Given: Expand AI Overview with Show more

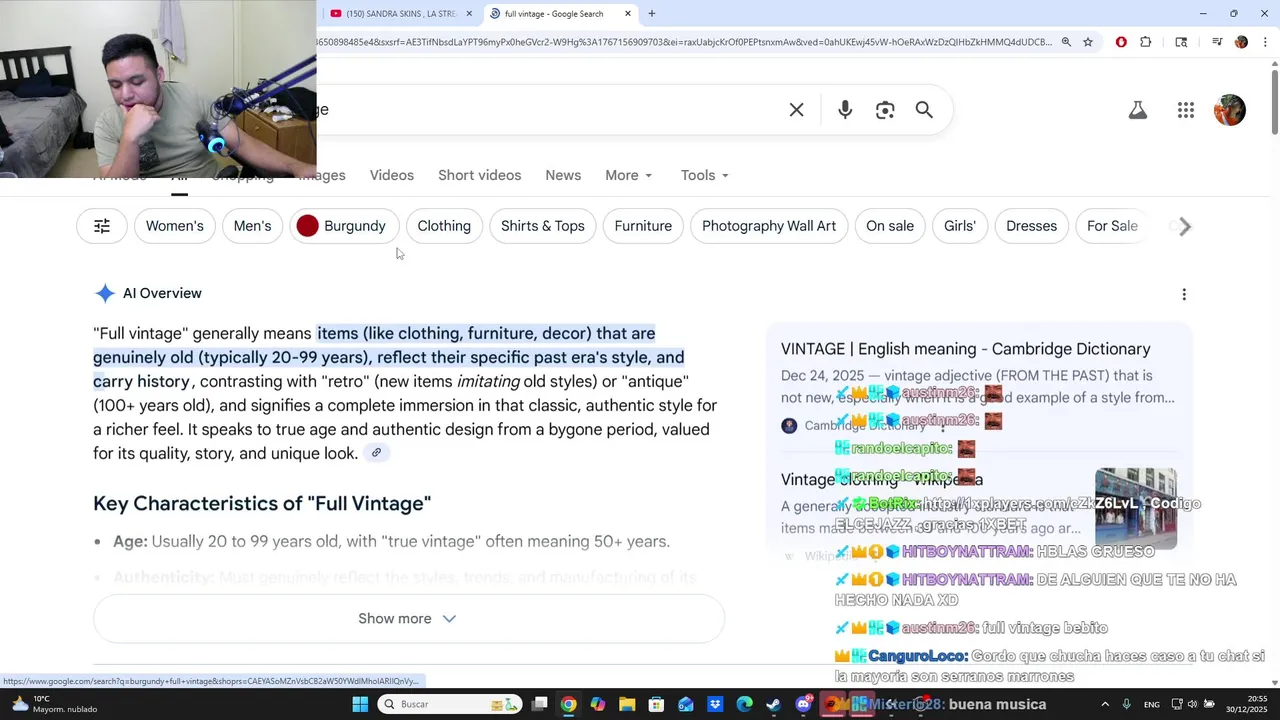Looking at the screenshot, I should point(408,618).
